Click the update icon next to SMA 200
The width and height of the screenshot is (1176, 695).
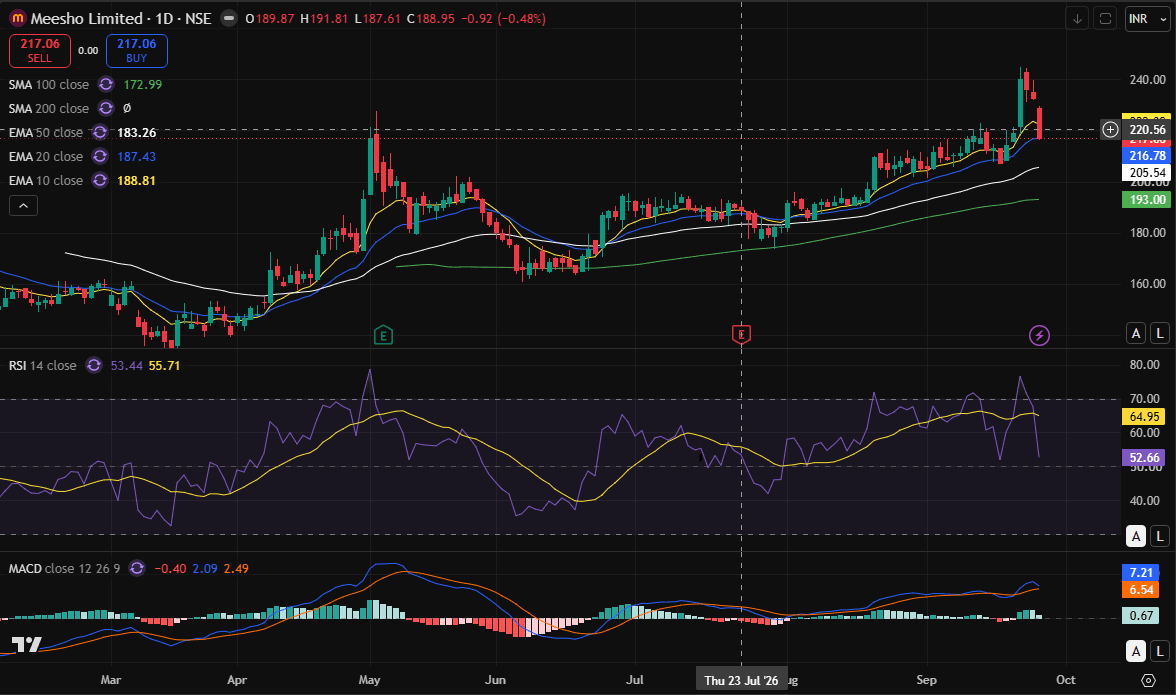click(106, 109)
